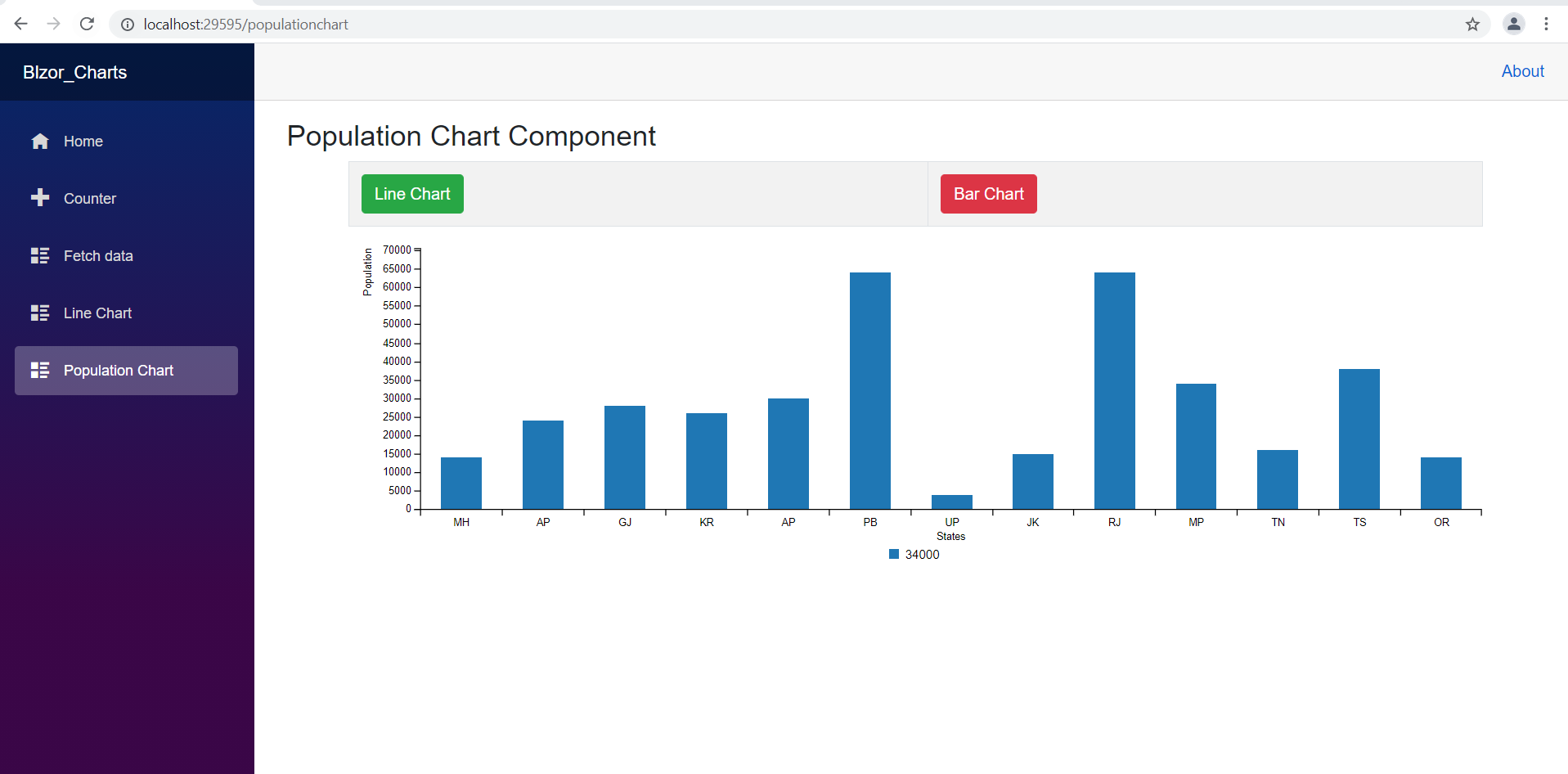Image resolution: width=1568 pixels, height=774 pixels.
Task: Click the page reload icon
Action: (x=87, y=24)
